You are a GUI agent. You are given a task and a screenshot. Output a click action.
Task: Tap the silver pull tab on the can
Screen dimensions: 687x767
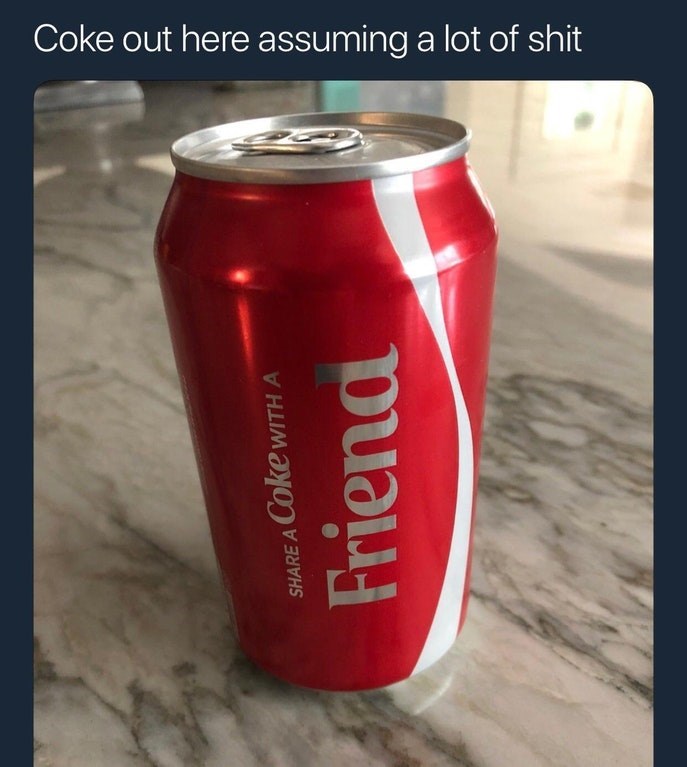[x=298, y=139]
